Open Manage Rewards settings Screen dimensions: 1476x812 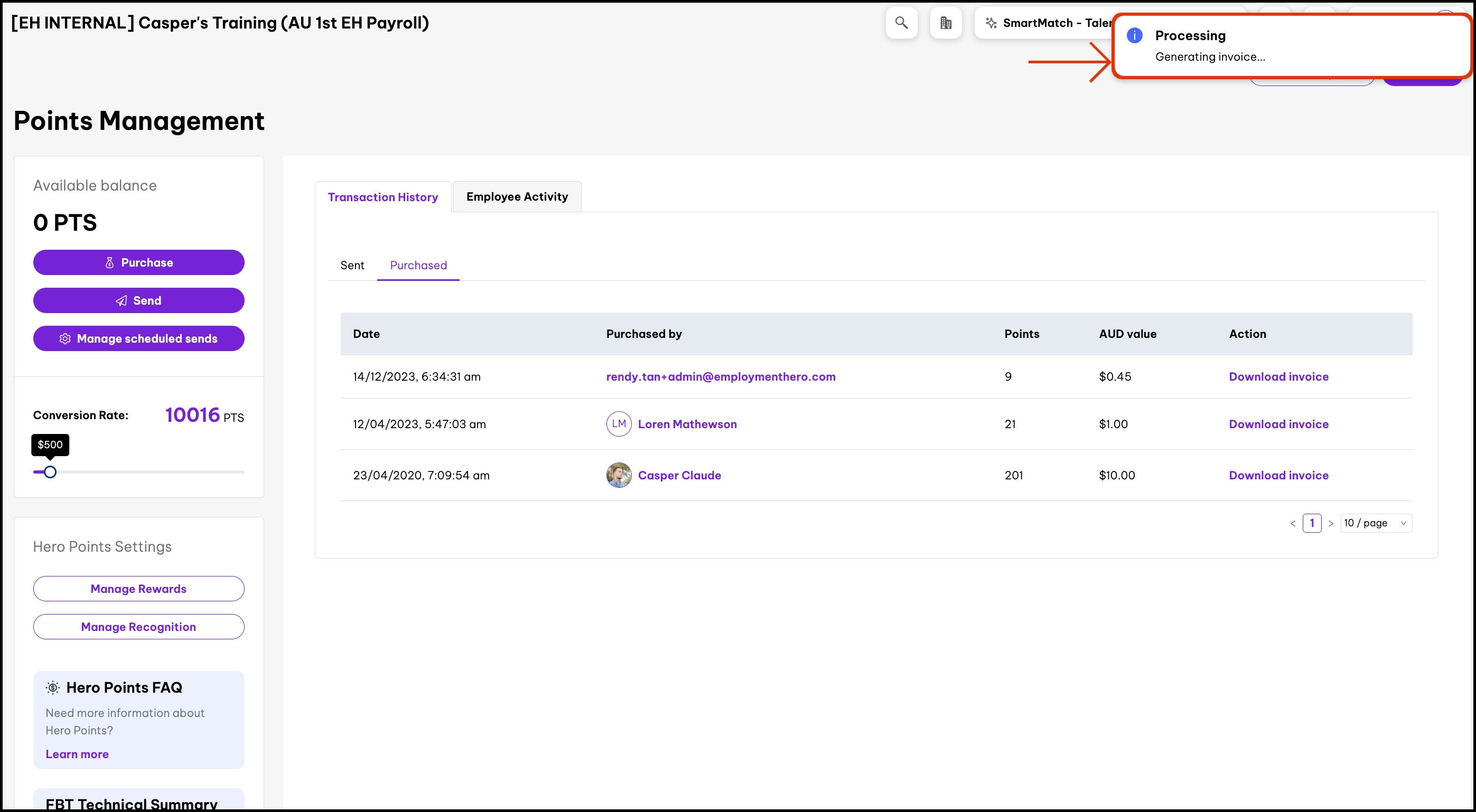138,589
